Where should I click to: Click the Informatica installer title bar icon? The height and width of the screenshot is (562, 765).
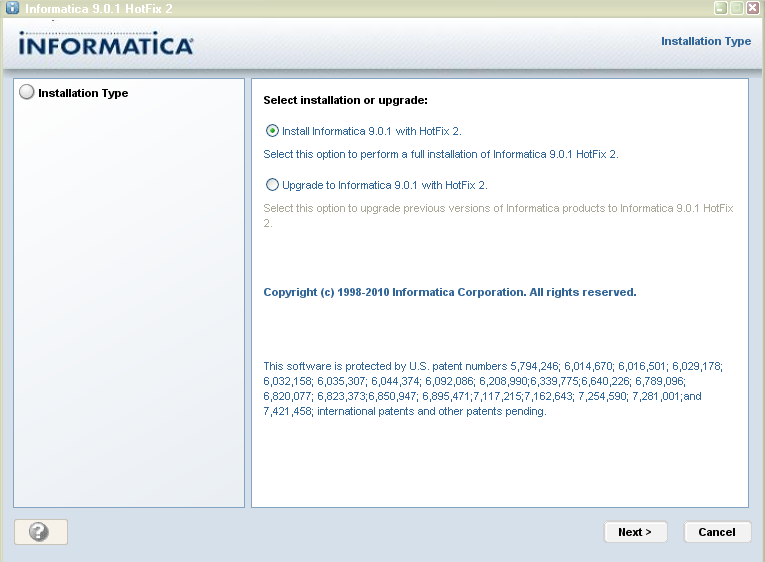12,8
